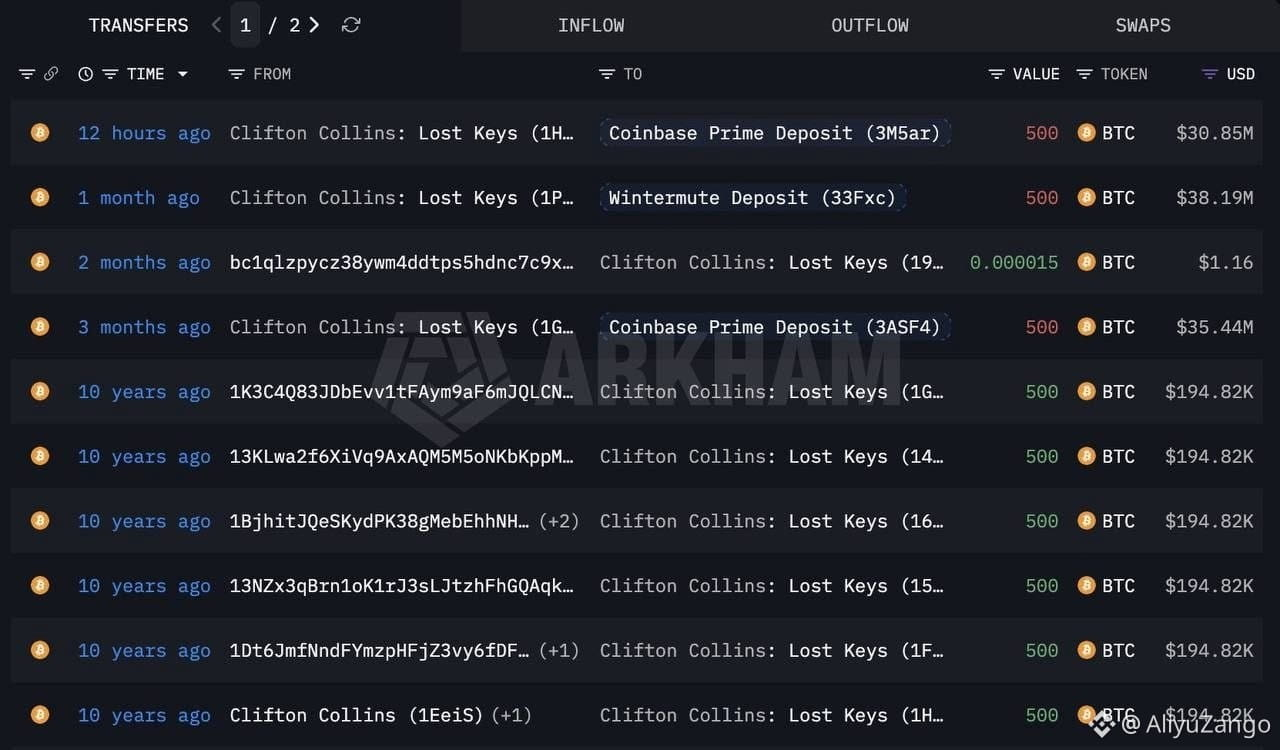Go to the previous transfers page
The image size is (1280, 750).
pos(216,25)
